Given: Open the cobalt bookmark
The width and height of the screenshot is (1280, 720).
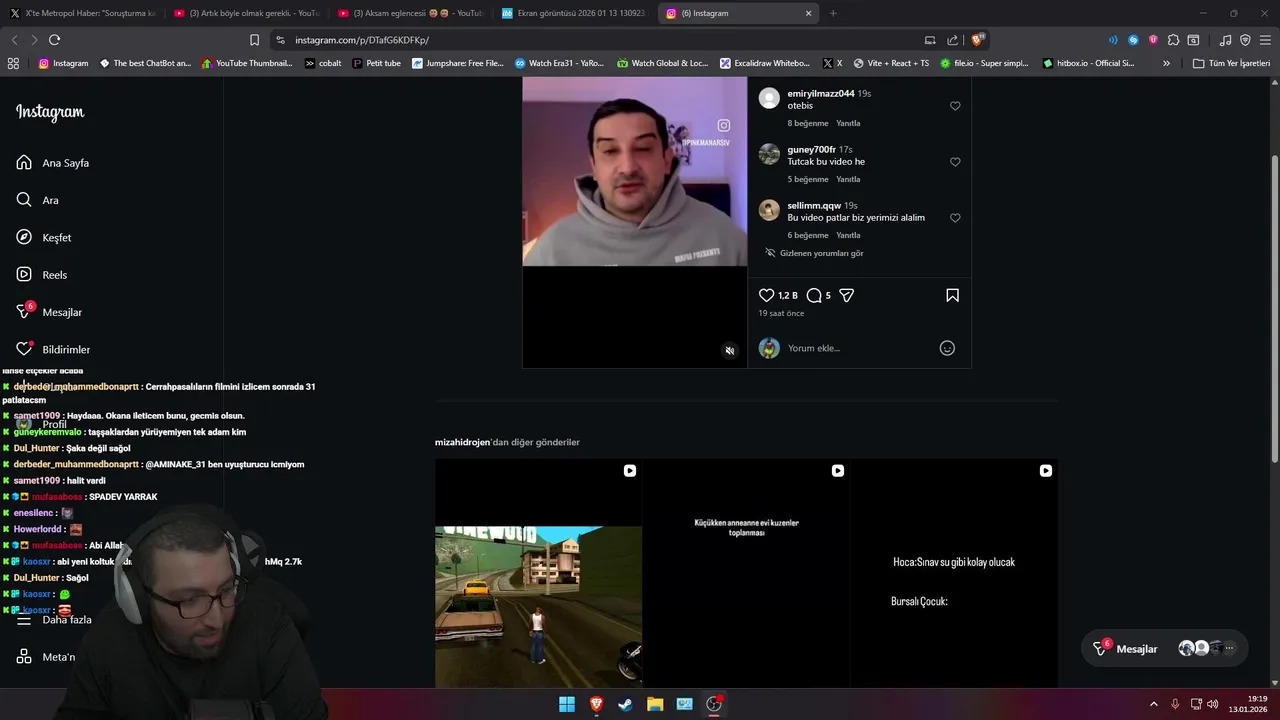Looking at the screenshot, I should pos(323,63).
